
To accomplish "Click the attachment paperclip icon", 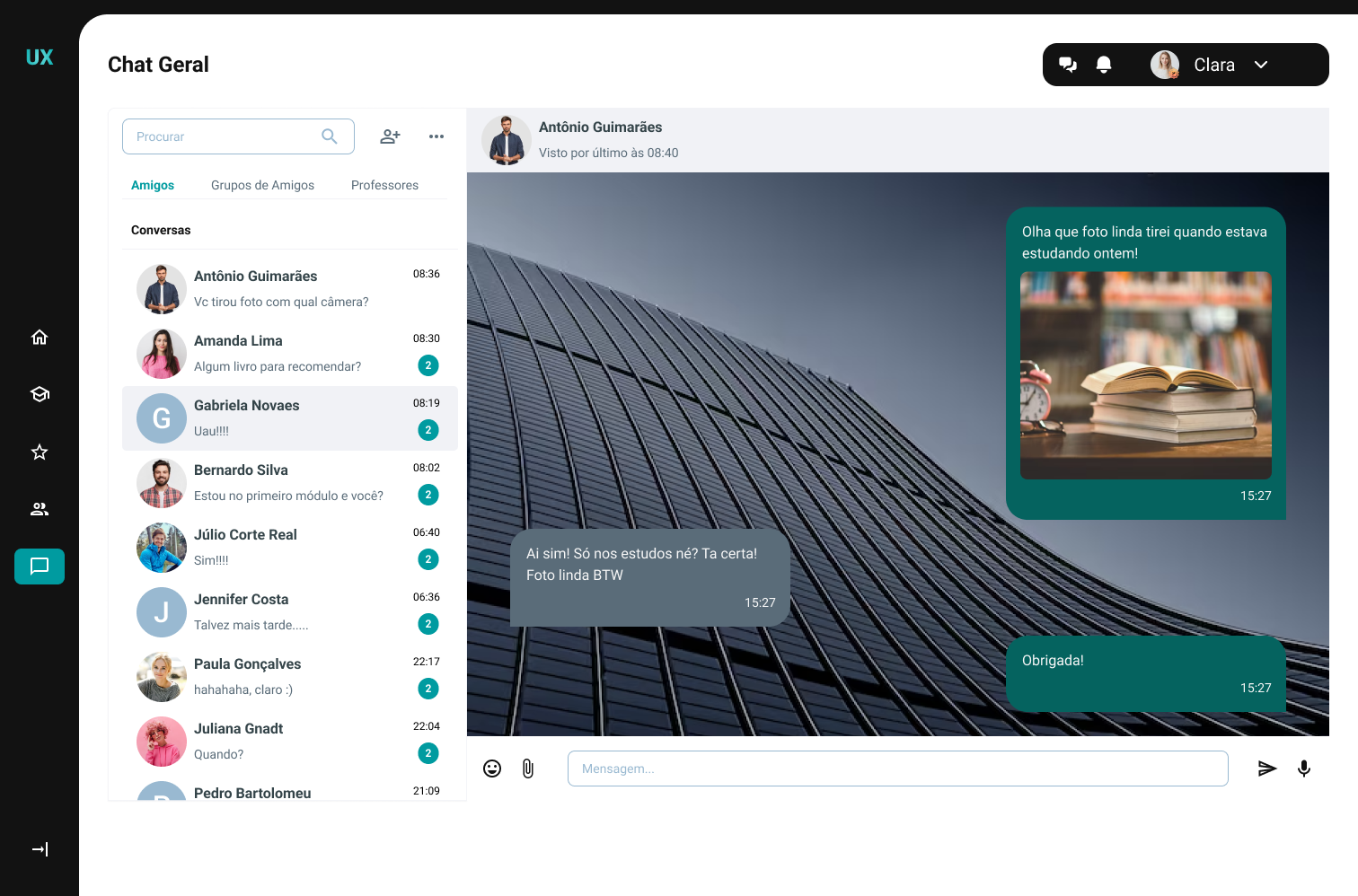I will pos(528,769).
